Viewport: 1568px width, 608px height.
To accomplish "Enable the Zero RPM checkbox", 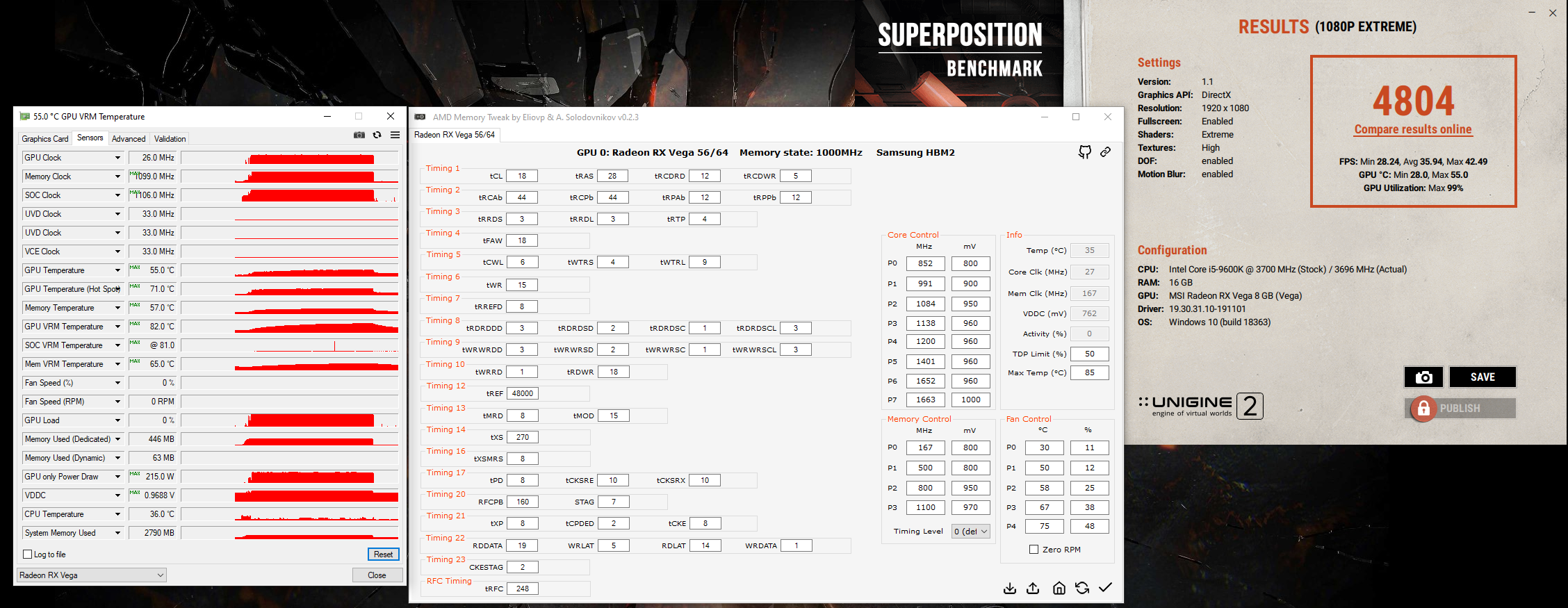I will [x=1034, y=550].
